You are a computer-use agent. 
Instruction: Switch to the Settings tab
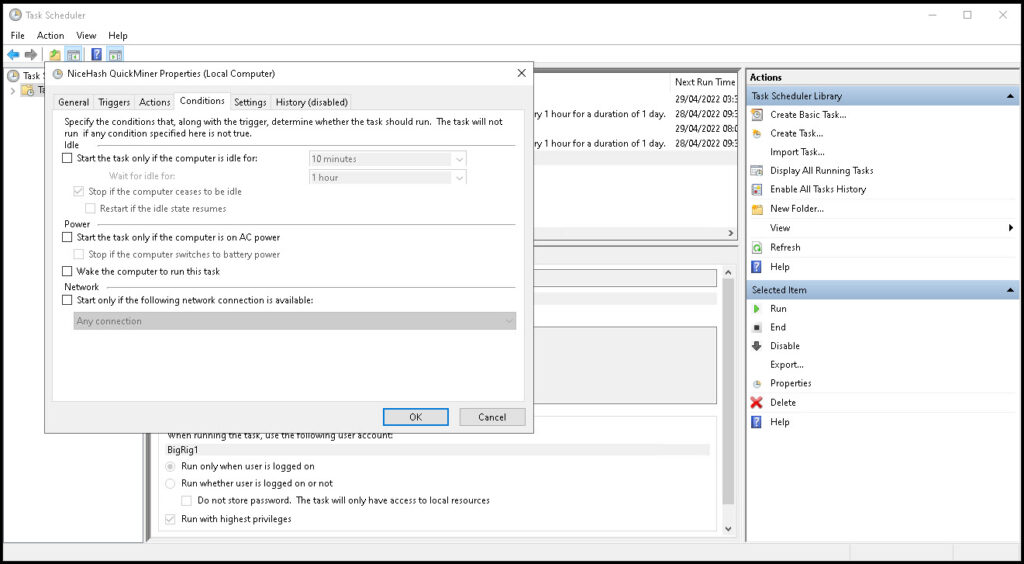click(250, 102)
